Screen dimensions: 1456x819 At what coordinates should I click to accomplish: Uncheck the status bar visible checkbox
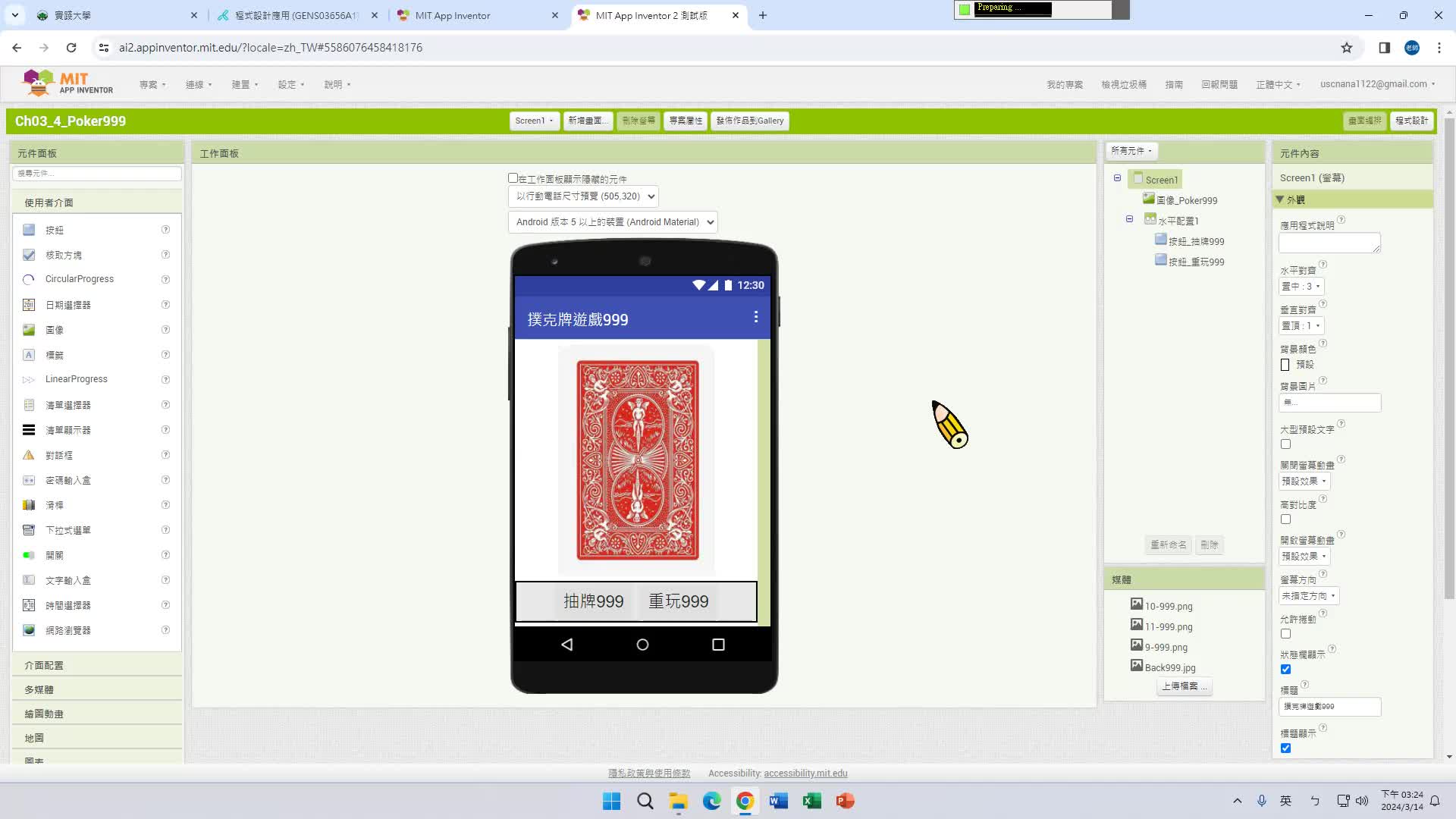click(1285, 670)
